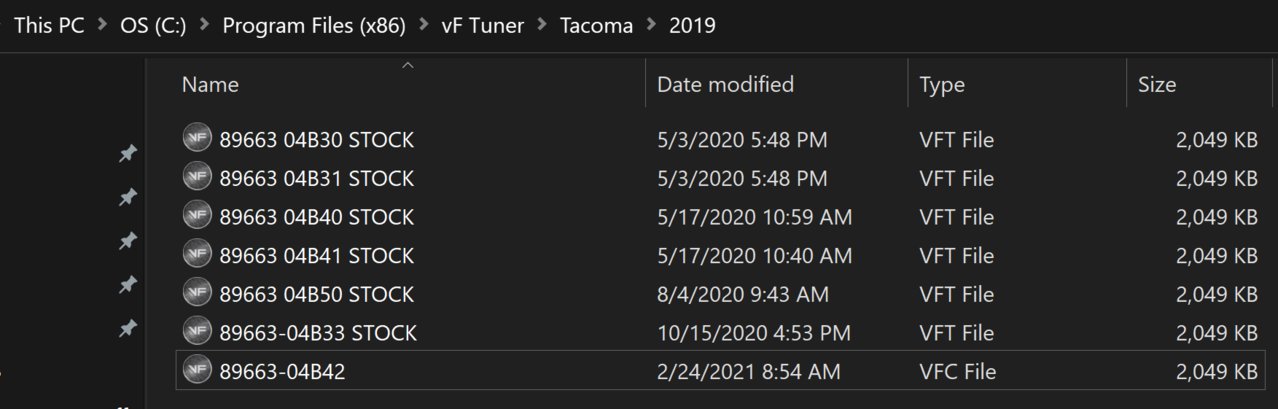Viewport: 1278px width, 409px height.
Task: Sort files by the Type column
Action: tap(942, 85)
